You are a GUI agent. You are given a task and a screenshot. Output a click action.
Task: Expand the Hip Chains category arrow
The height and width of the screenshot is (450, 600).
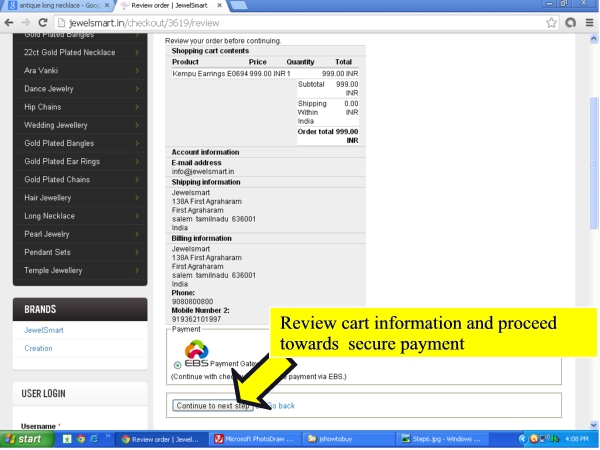pos(137,107)
